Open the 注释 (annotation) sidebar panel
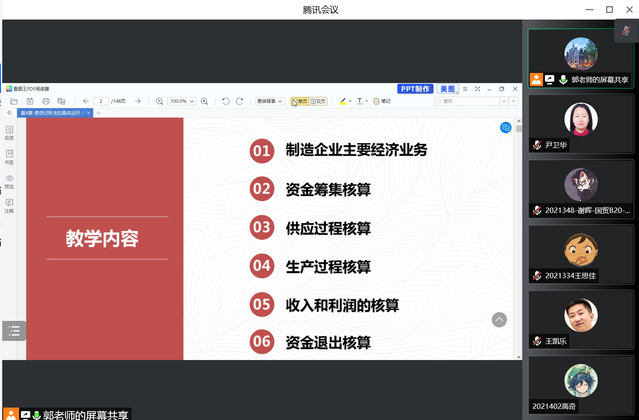639x420 pixels. [9, 207]
